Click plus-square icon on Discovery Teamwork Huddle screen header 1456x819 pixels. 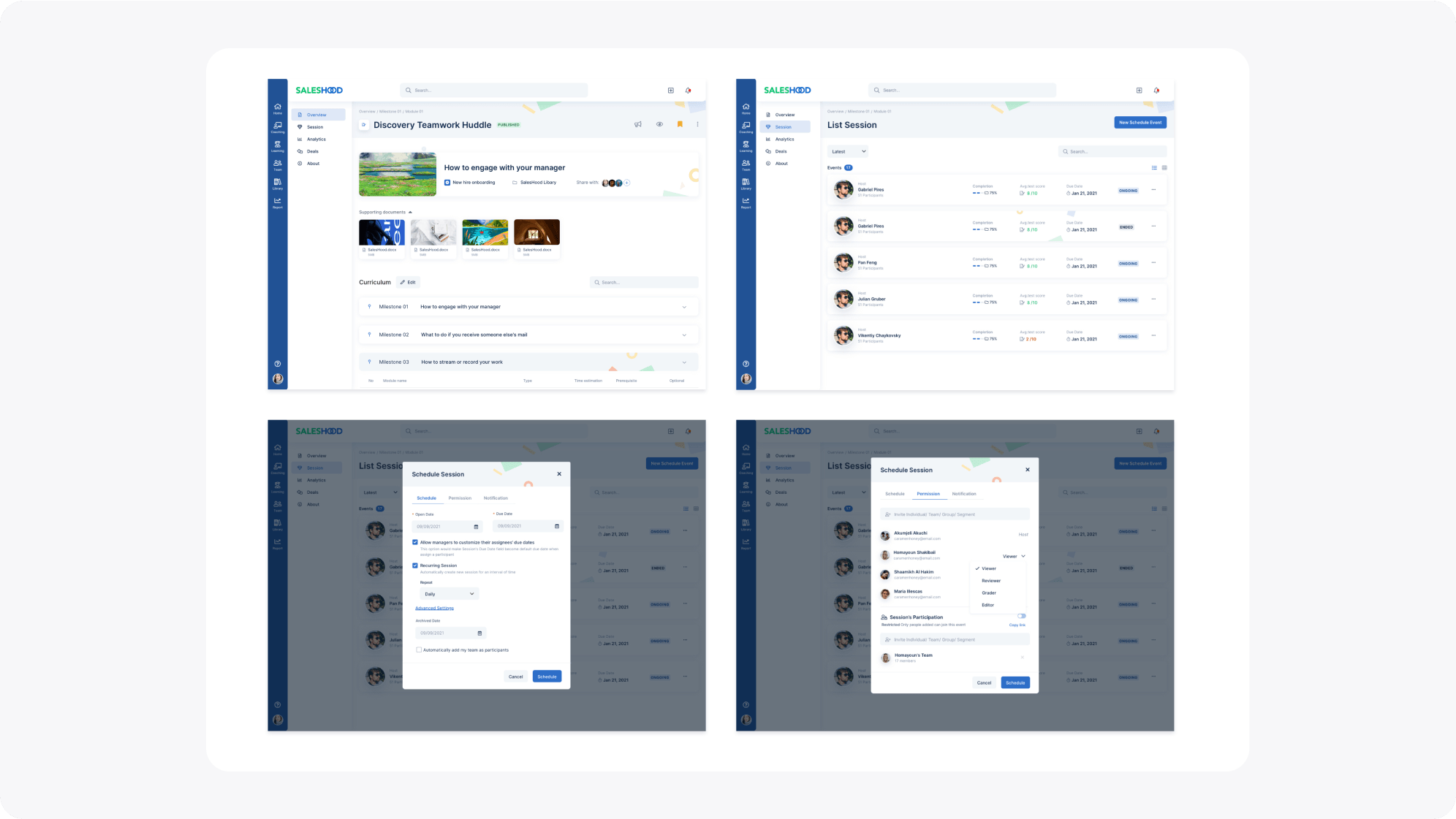click(670, 91)
